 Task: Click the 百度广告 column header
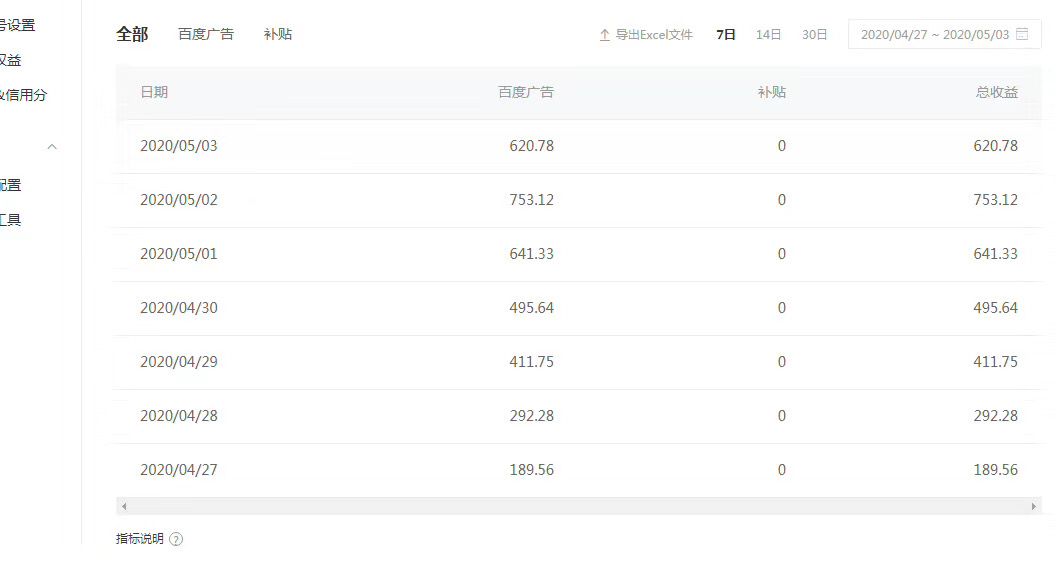click(x=526, y=92)
